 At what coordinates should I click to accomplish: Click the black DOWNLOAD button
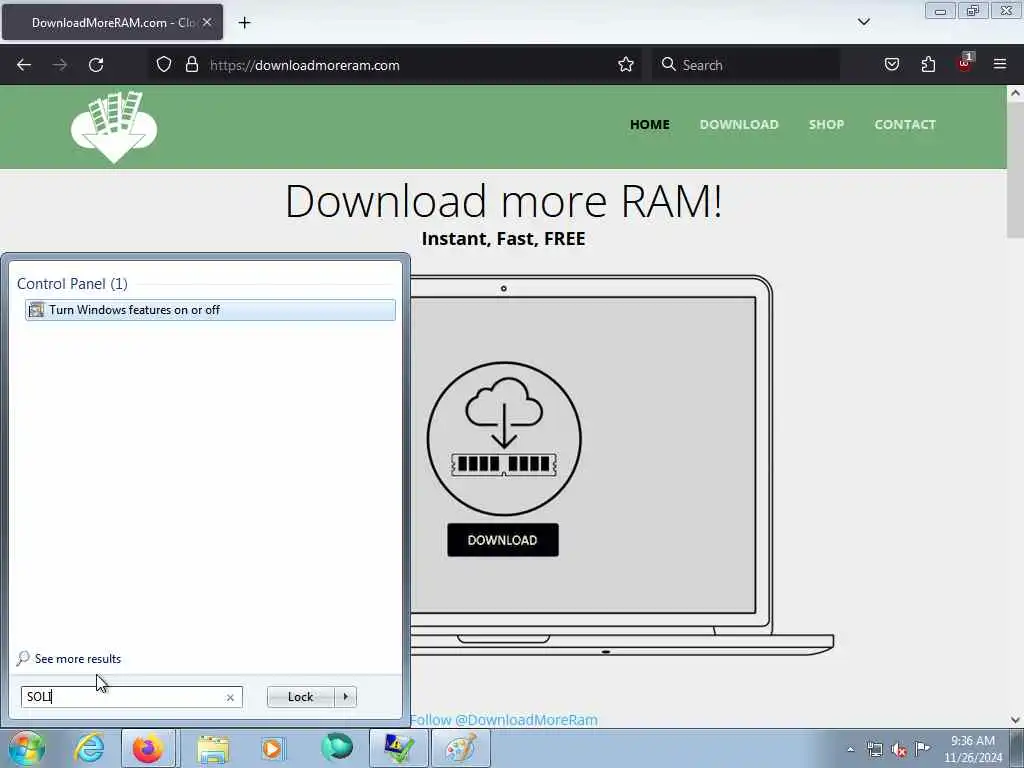503,540
